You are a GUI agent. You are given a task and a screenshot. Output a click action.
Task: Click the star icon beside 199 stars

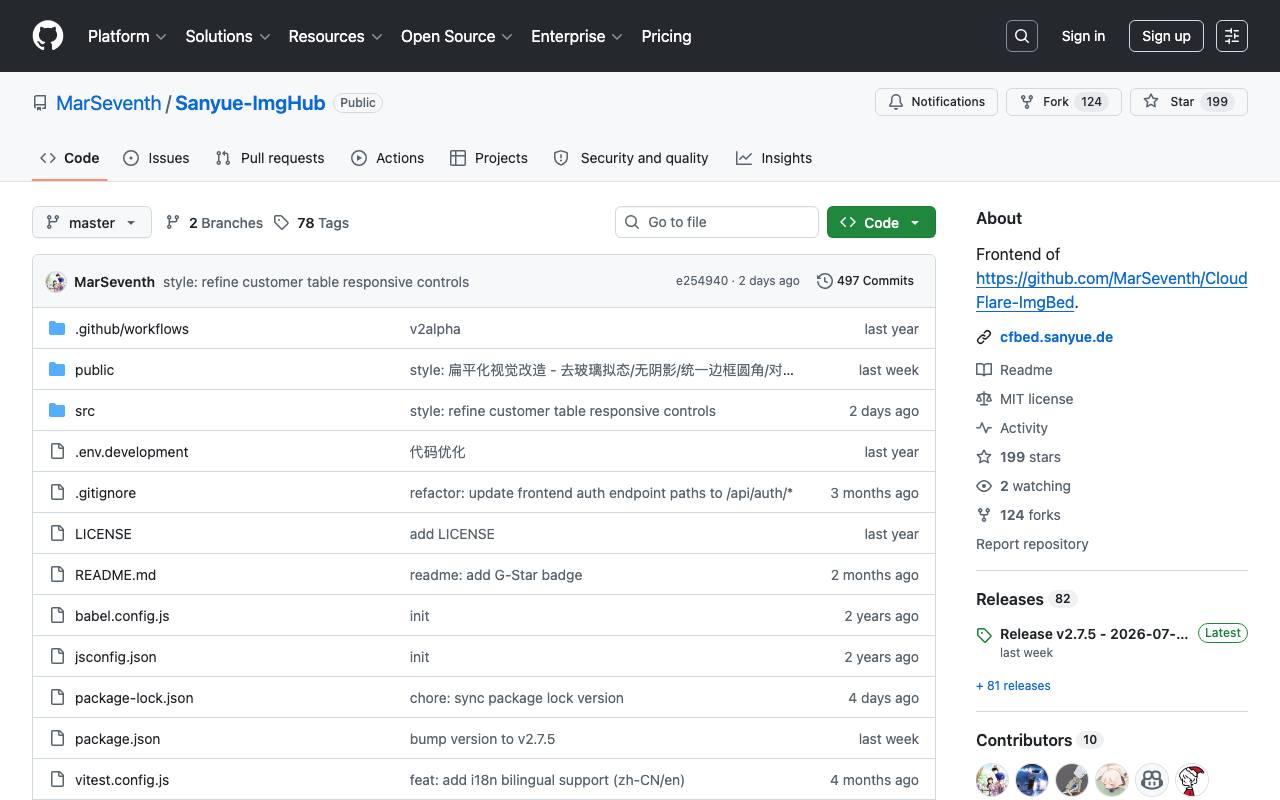(984, 457)
